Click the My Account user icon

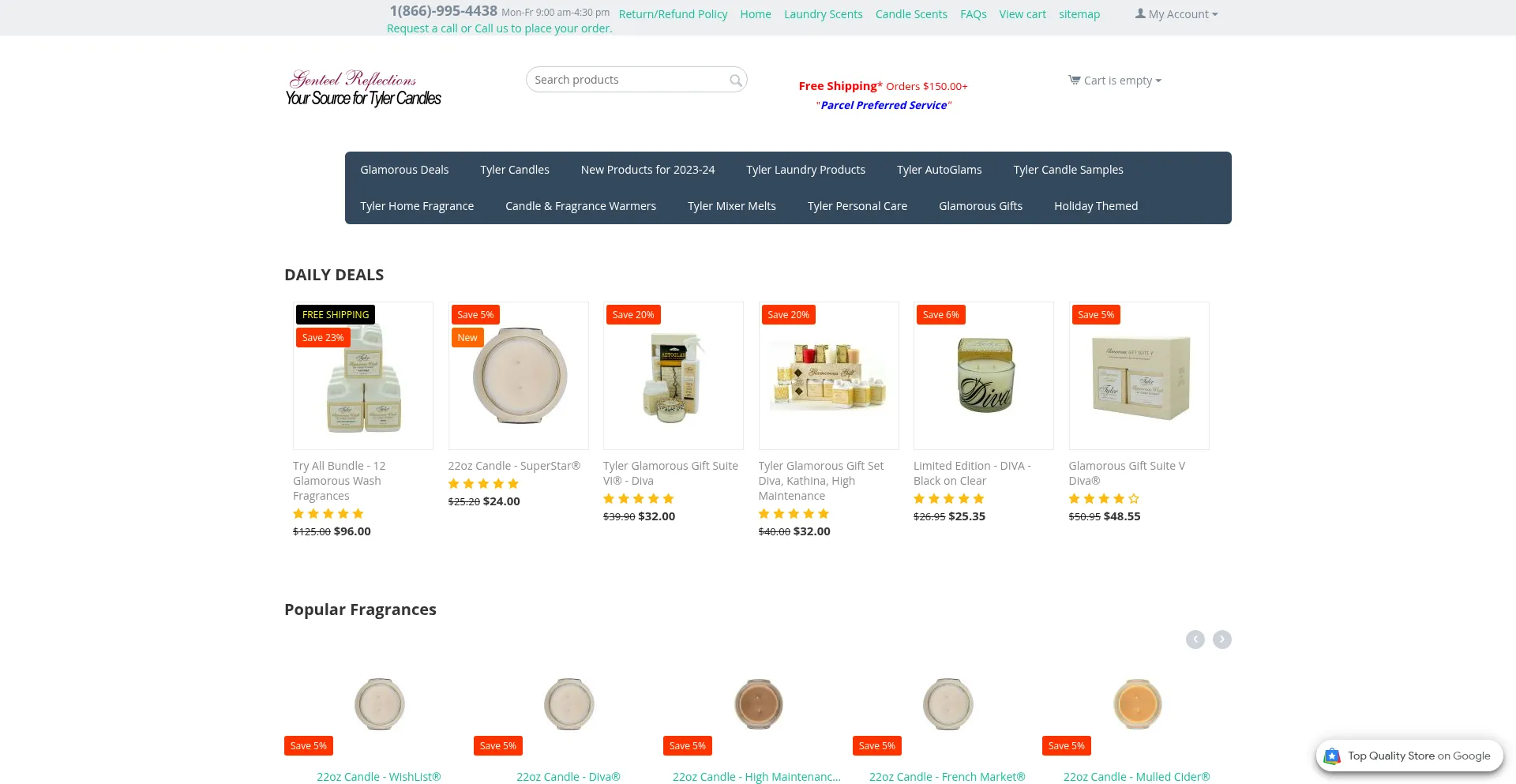[1140, 13]
